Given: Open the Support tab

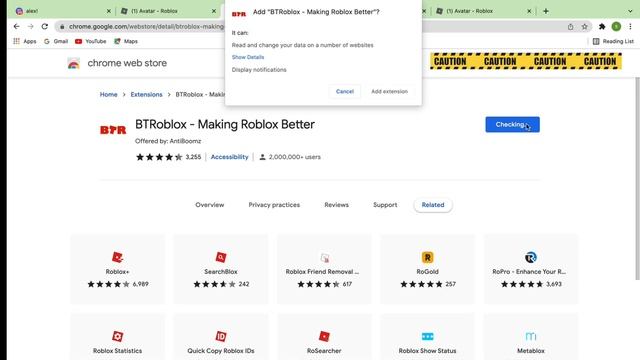Looking at the screenshot, I should coord(385,205).
